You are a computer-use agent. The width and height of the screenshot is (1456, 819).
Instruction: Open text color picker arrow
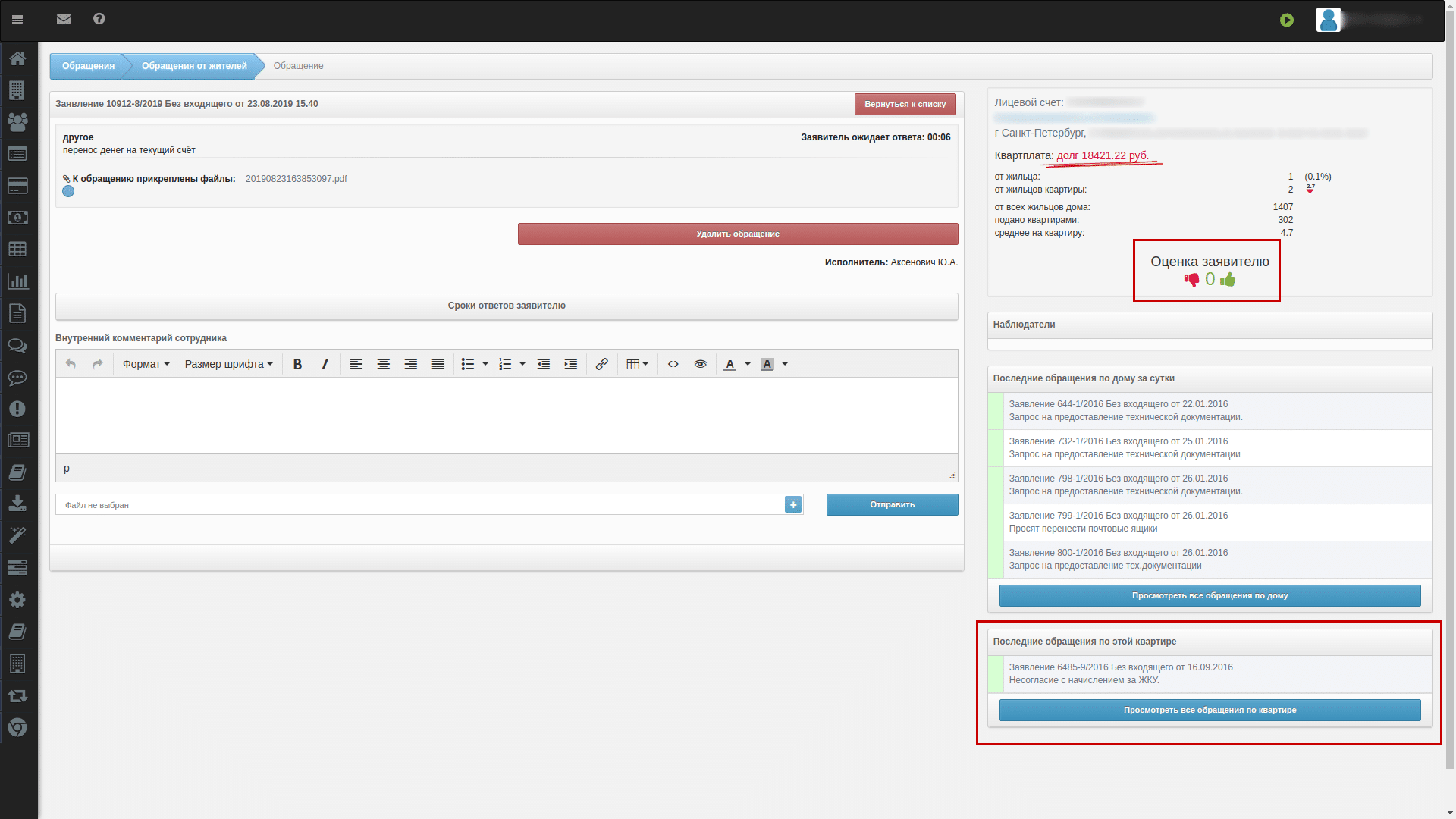coord(748,364)
